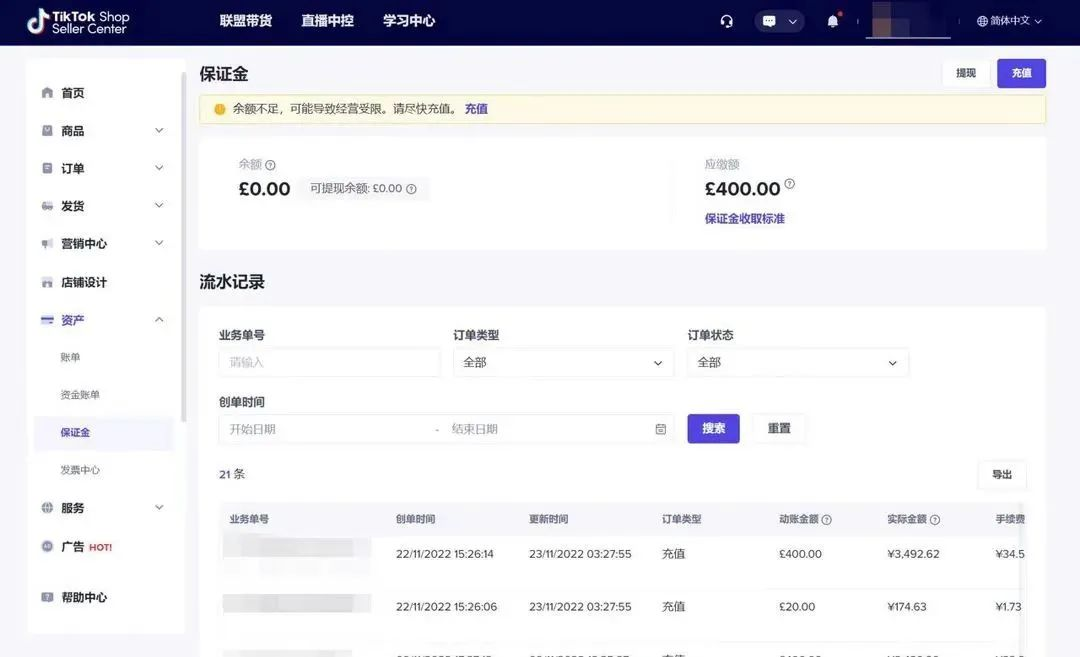Open the 保证金收取标准 link
This screenshot has height=657, width=1080.
pyautogui.click(x=744, y=219)
